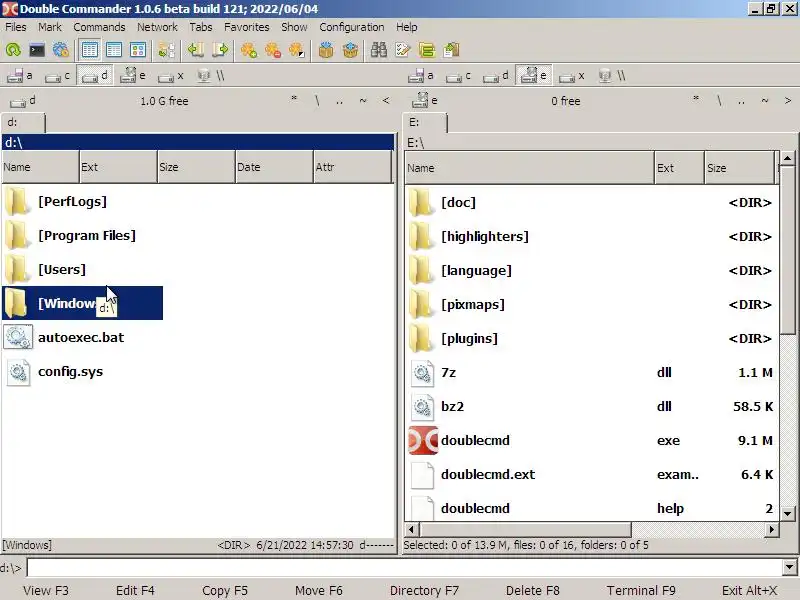Click into the command line input
The width and height of the screenshot is (800, 600).
(x=405, y=567)
